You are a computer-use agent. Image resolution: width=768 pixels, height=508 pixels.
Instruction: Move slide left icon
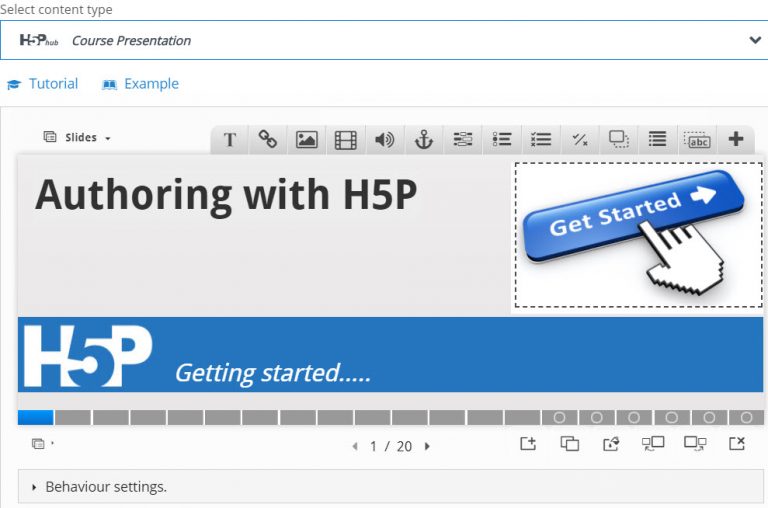click(x=653, y=444)
